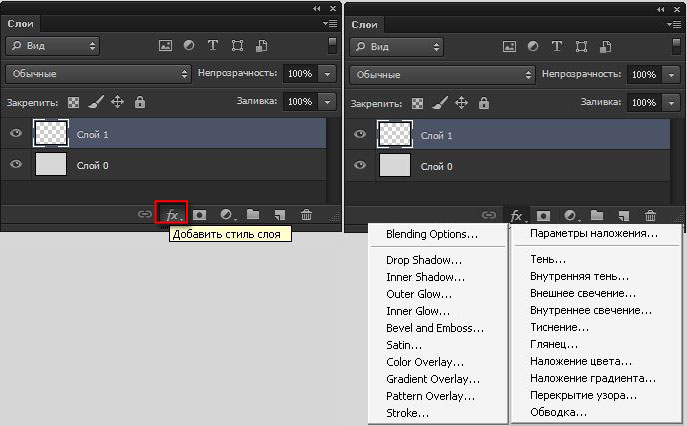Toggle visibility of Слой 0 in right panel
Viewport: 687px width, 426px height.
[x=360, y=165]
